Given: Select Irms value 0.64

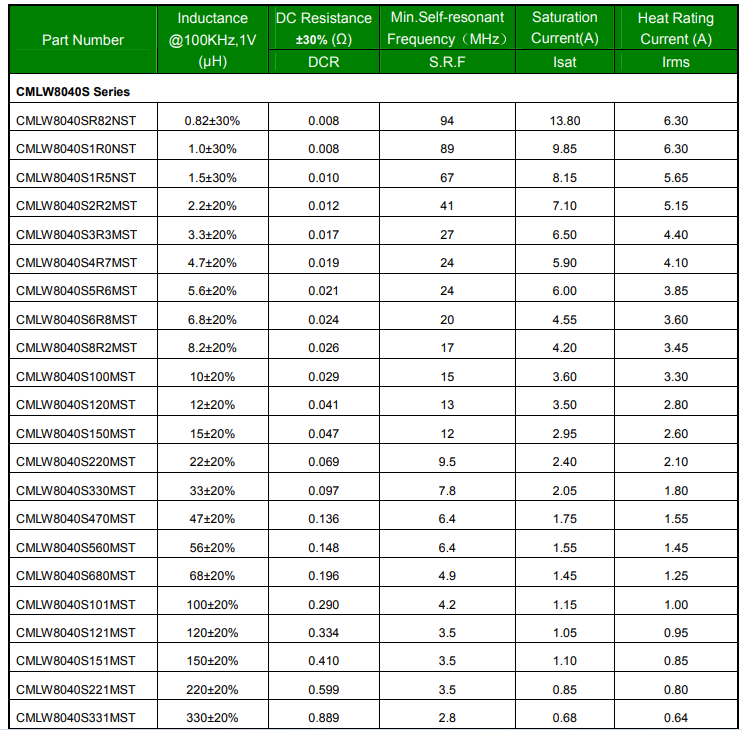Looking at the screenshot, I should point(676,718).
